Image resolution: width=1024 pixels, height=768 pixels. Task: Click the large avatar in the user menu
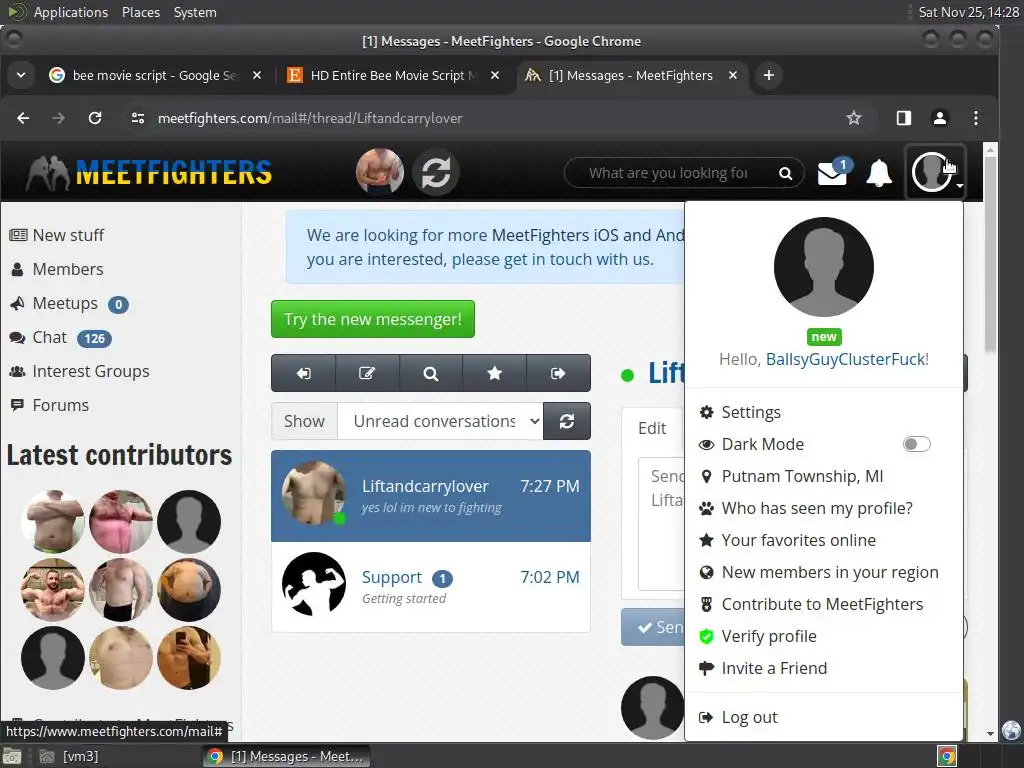click(824, 267)
